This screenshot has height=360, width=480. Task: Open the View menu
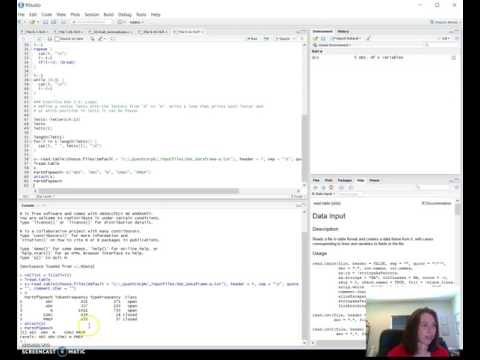[x=61, y=14]
